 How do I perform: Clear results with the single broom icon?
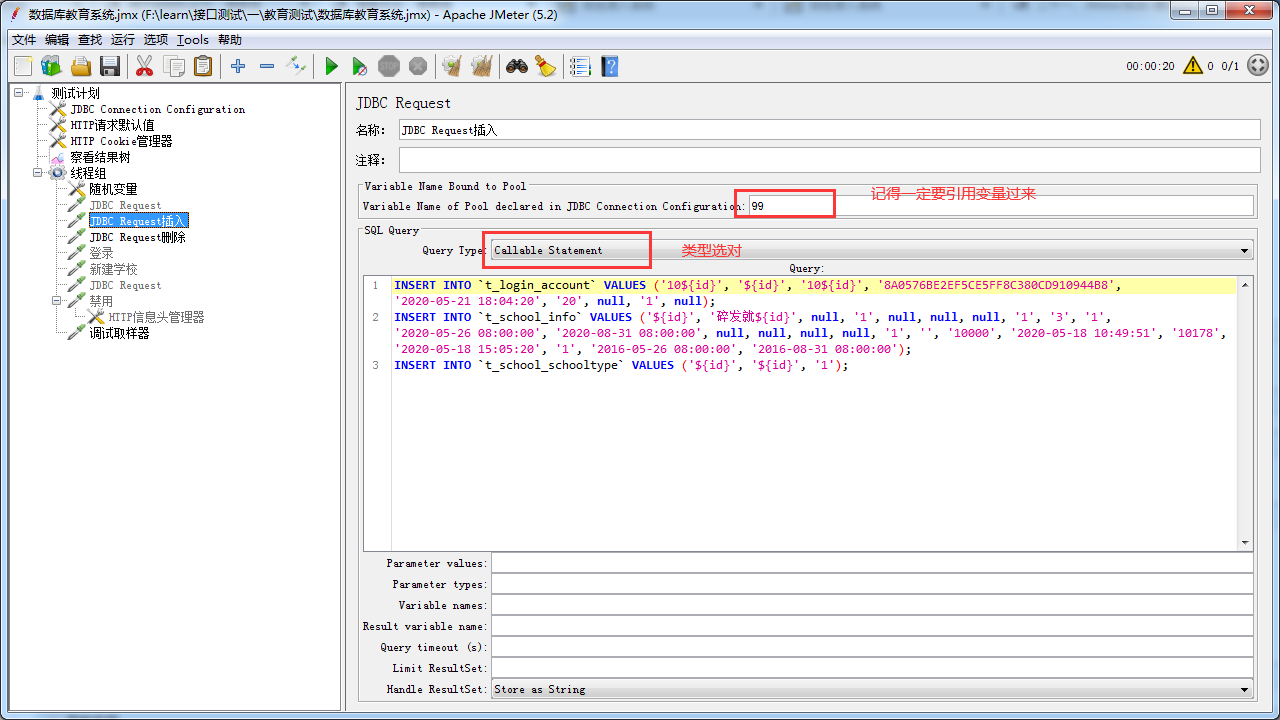452,66
